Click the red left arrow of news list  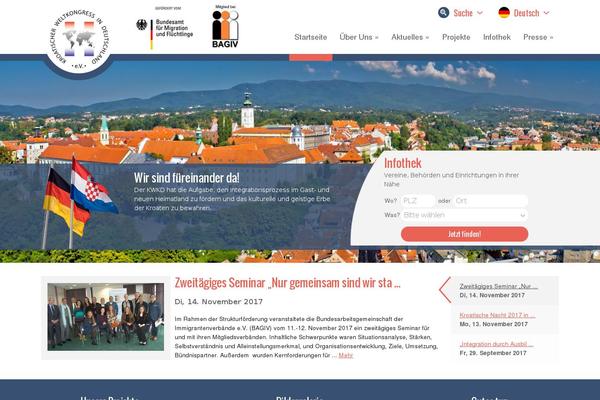pos(445,290)
